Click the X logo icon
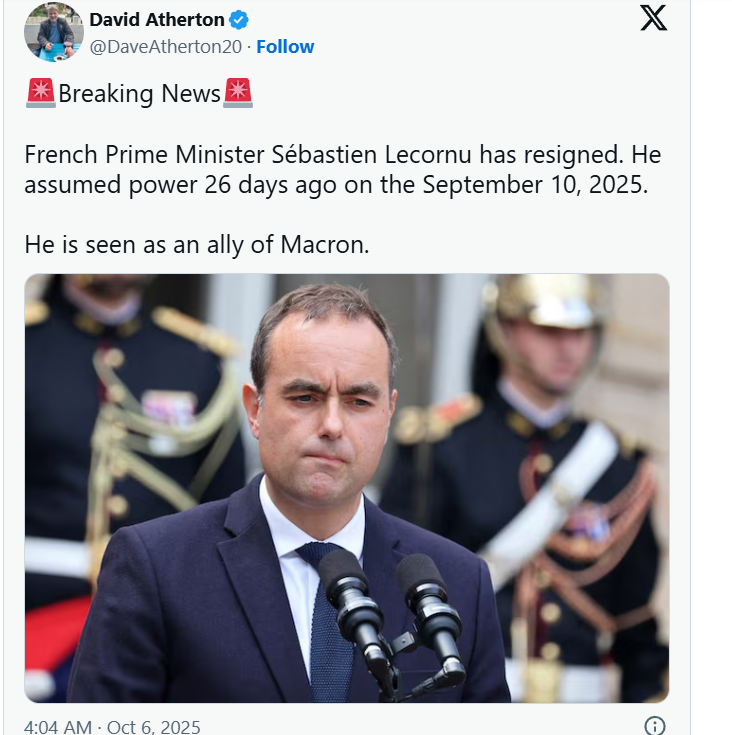732x735 pixels. (653, 19)
